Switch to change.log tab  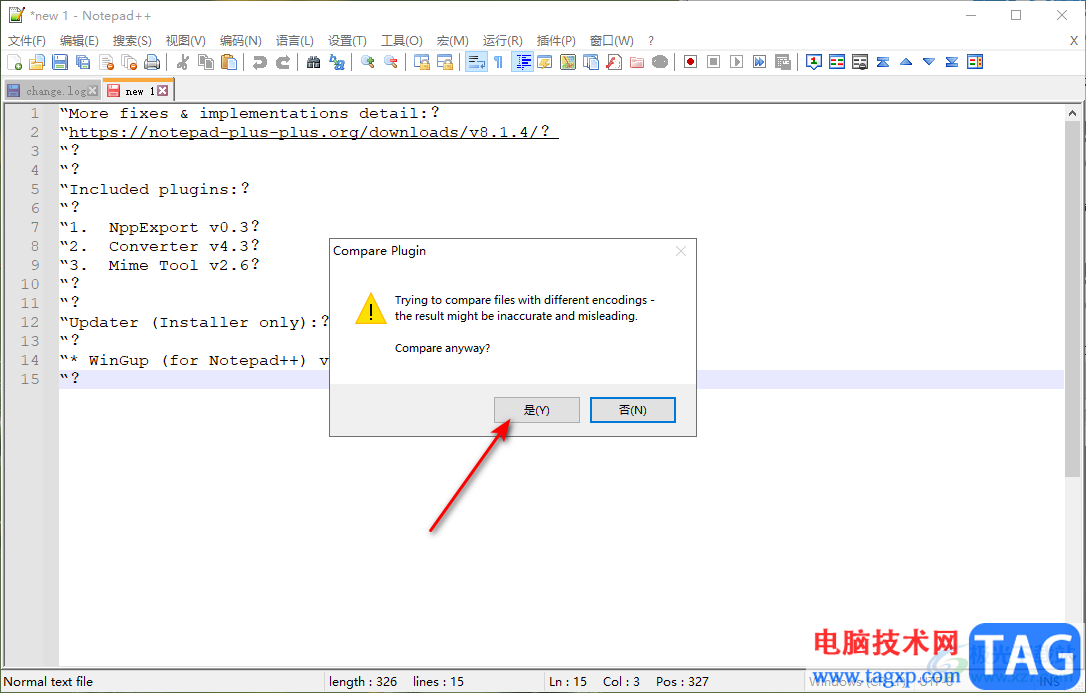tap(51, 91)
